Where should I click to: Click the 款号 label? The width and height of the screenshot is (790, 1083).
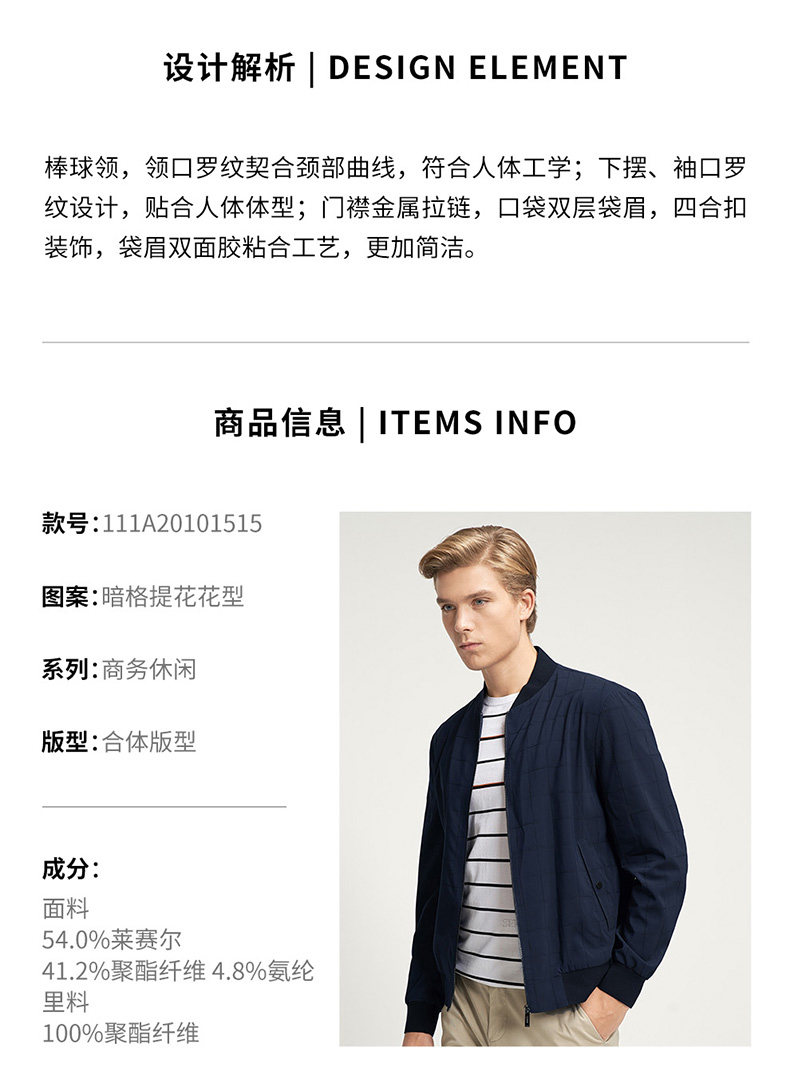click(65, 524)
